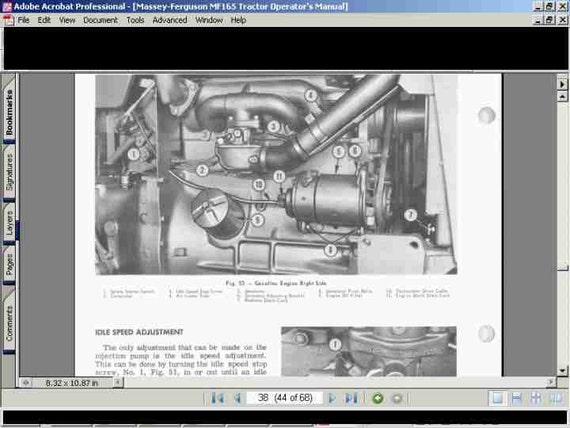570x428 pixels.
Task: Switch to the Layers panel tab
Action: 9,223
